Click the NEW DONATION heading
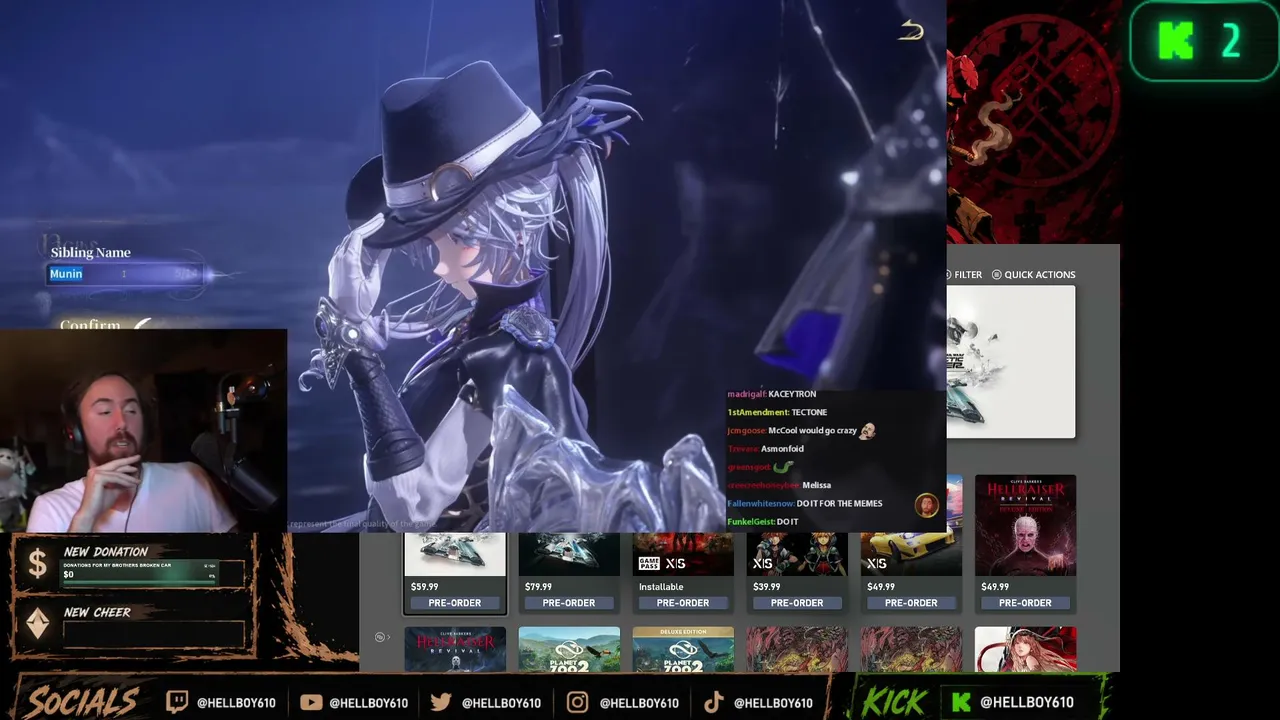Screen dimensions: 1280x720 click(105, 552)
